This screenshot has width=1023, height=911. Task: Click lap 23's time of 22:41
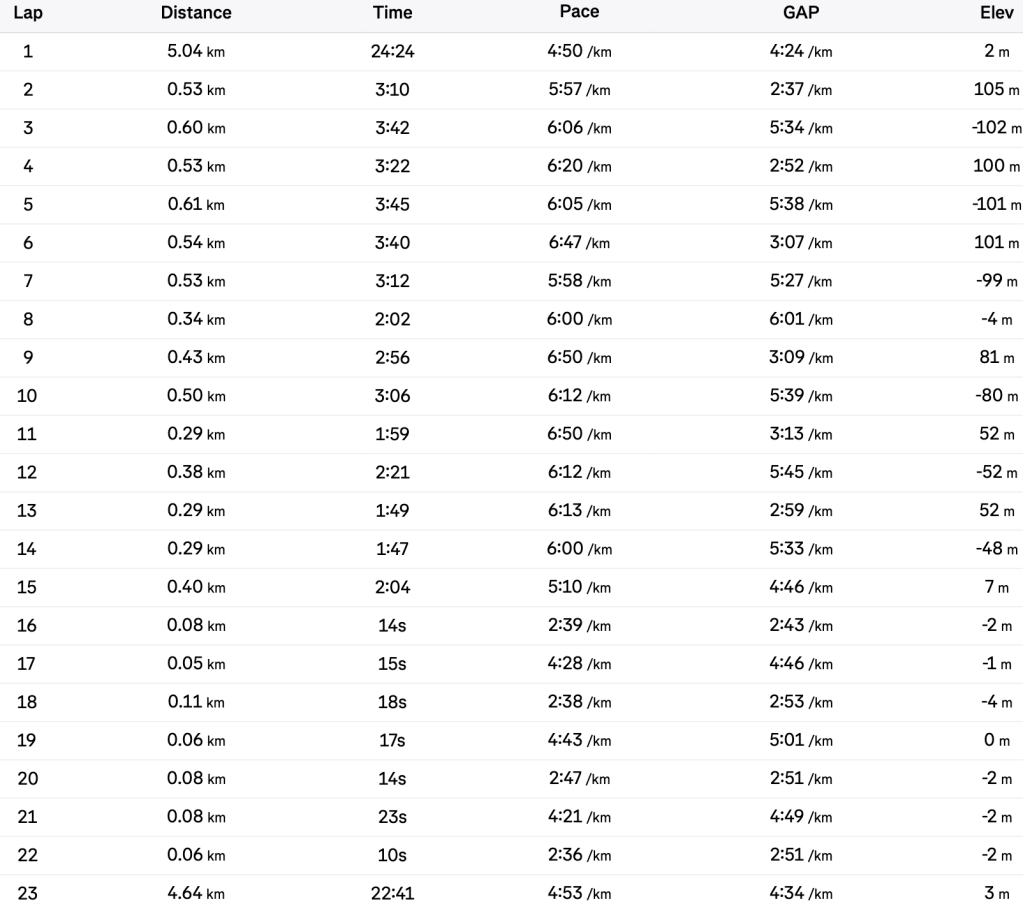point(392,893)
